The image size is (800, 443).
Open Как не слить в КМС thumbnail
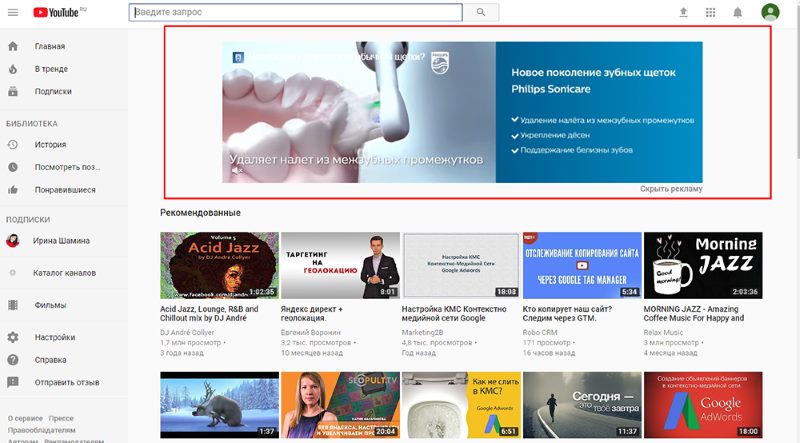coord(461,405)
